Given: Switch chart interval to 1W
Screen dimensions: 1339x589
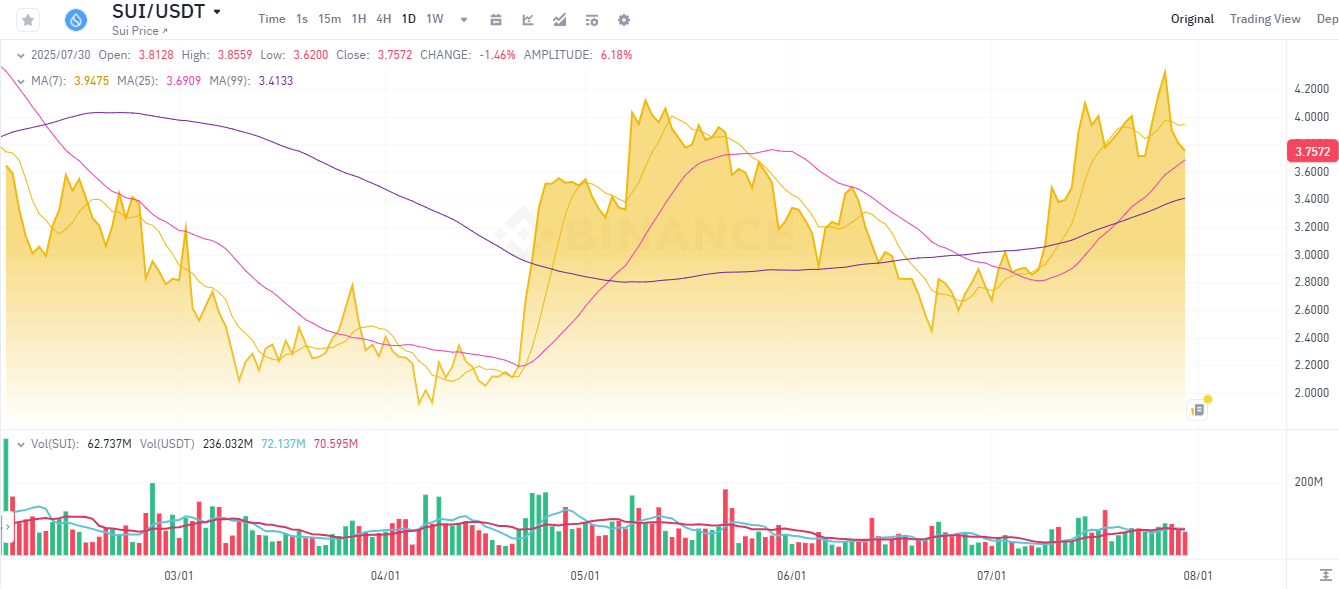Looking at the screenshot, I should tap(435, 19).
